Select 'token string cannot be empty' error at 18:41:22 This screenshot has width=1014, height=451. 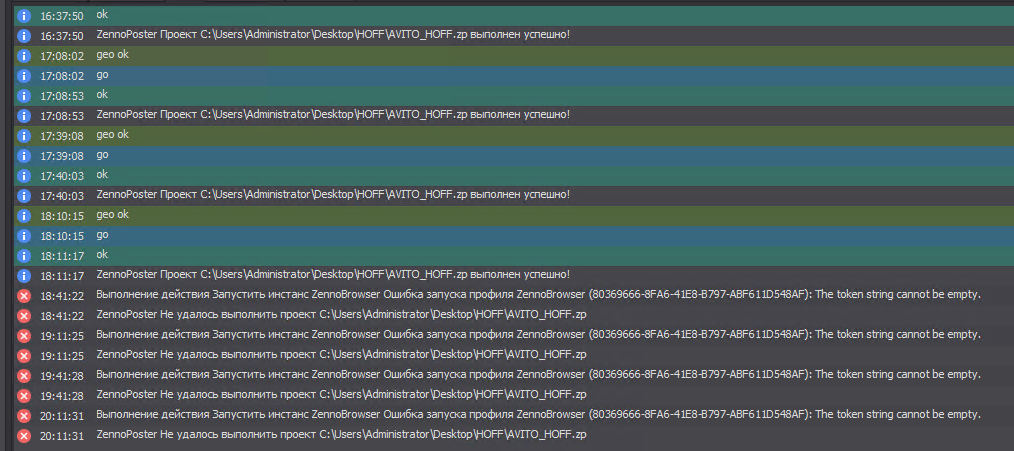539,294
